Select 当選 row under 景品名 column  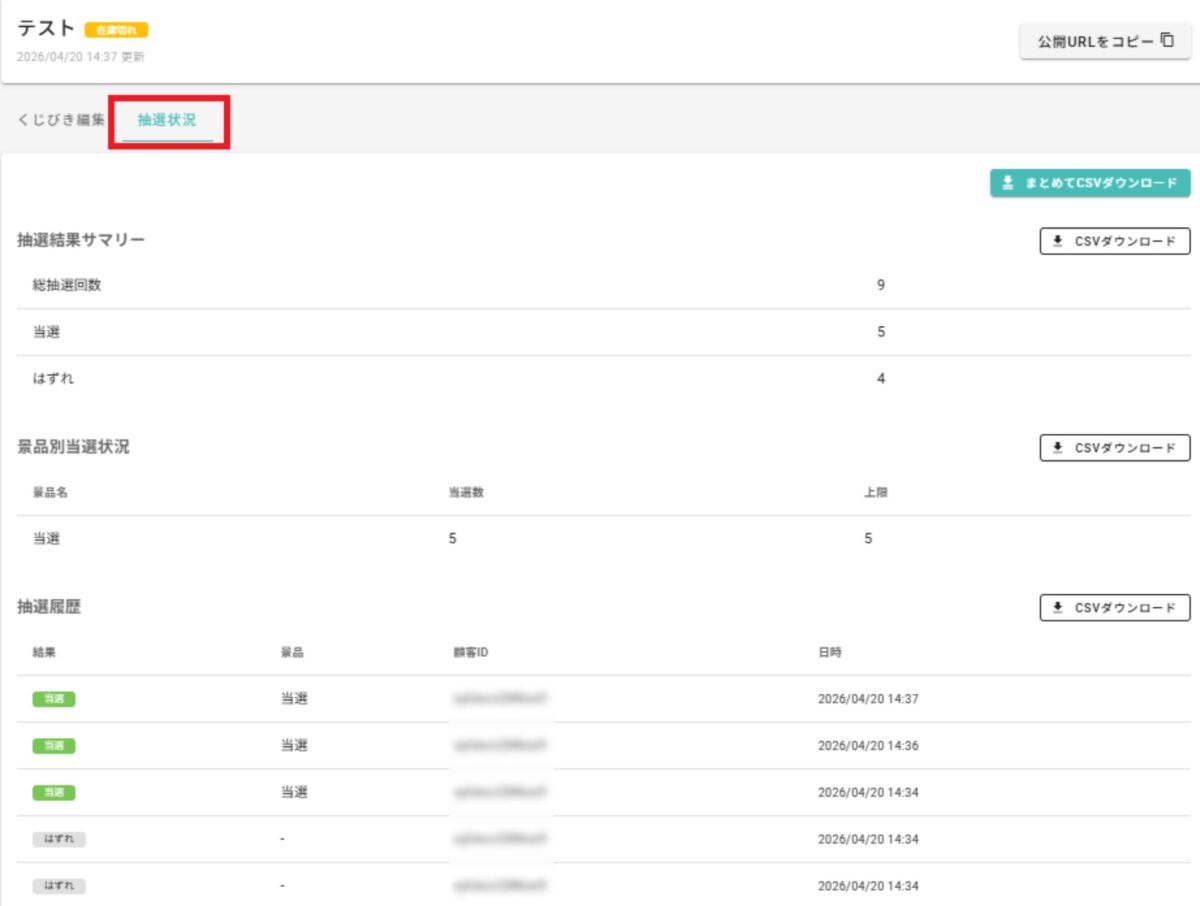pyautogui.click(x=47, y=539)
